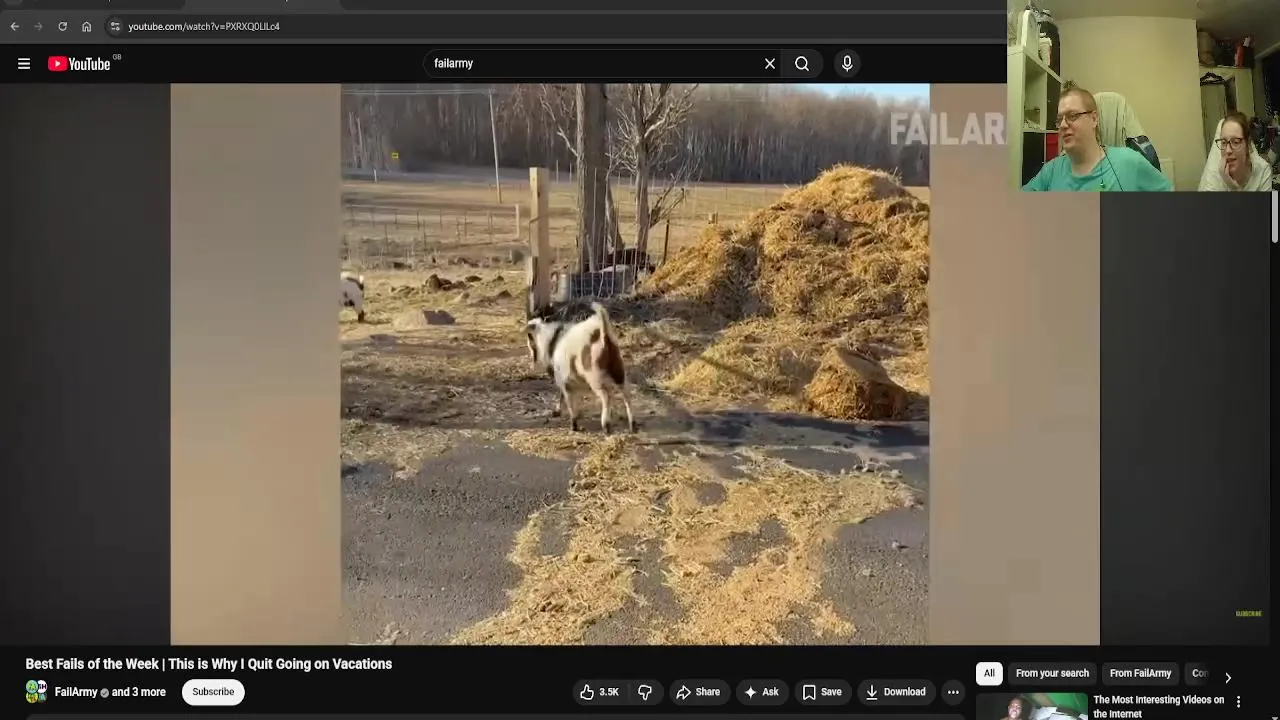Click the browser address bar URL
This screenshot has height=720, width=1280.
pos(204,27)
